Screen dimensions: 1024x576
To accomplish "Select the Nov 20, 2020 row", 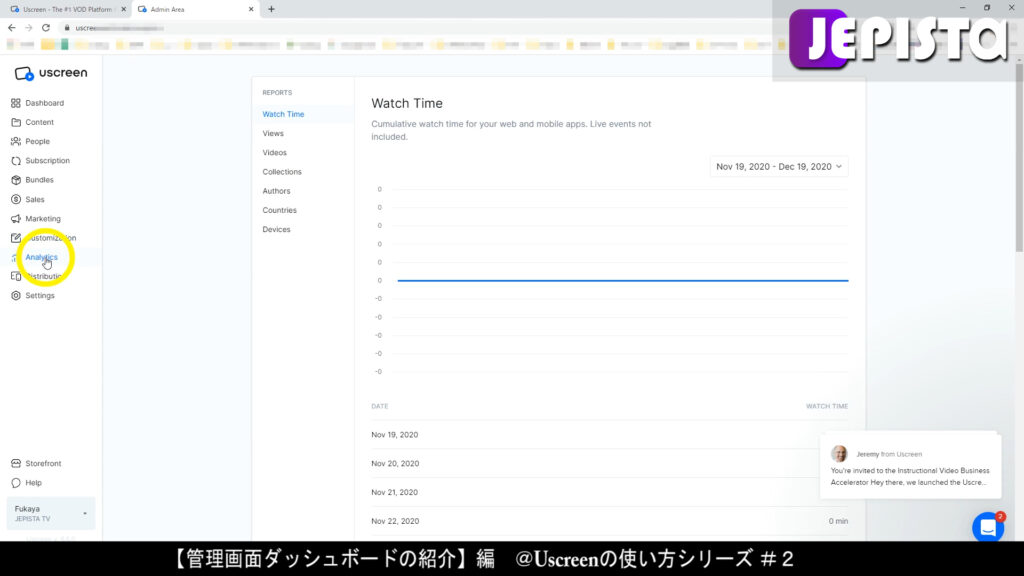I will [609, 464].
